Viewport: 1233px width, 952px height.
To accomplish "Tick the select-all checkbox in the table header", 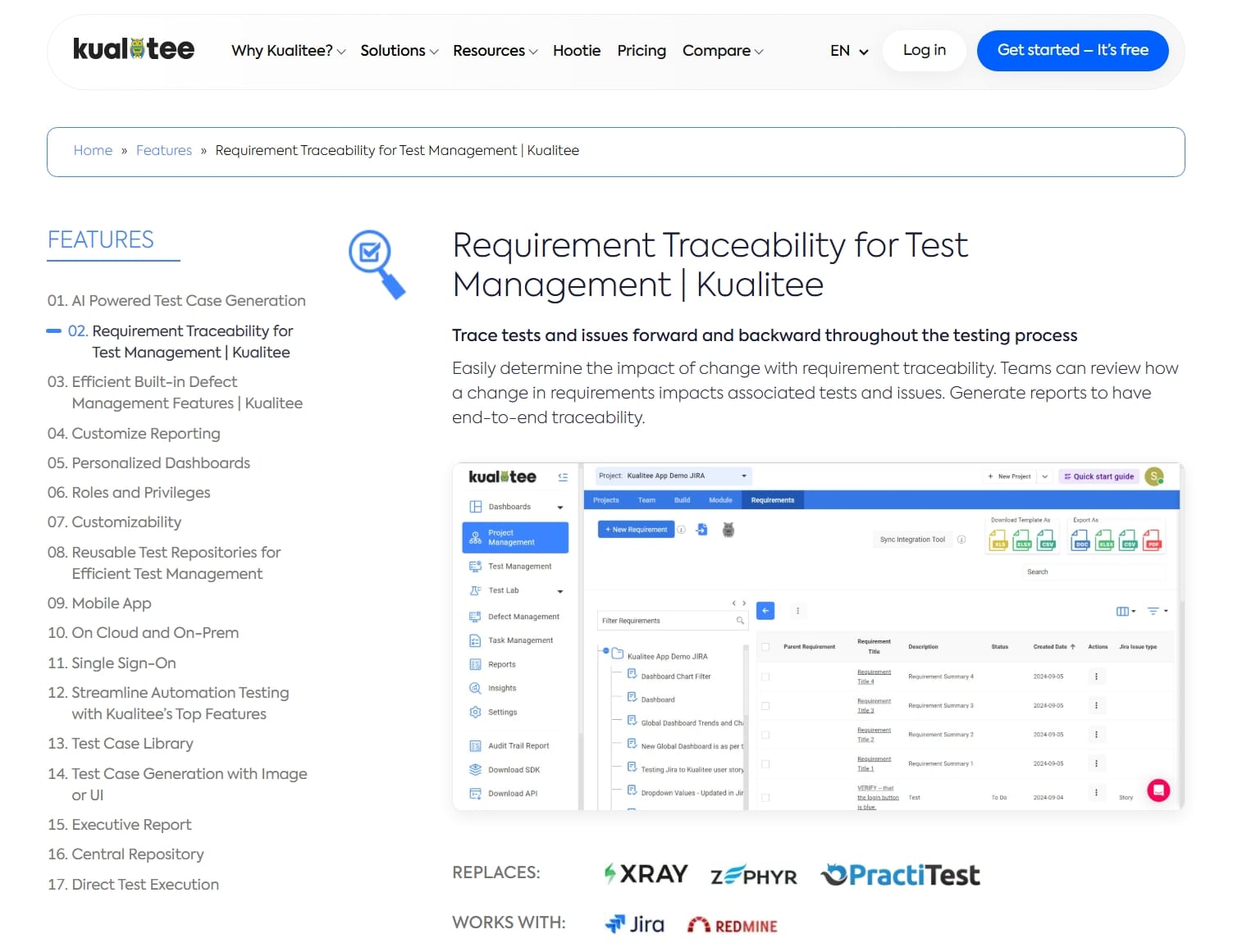I will click(765, 647).
